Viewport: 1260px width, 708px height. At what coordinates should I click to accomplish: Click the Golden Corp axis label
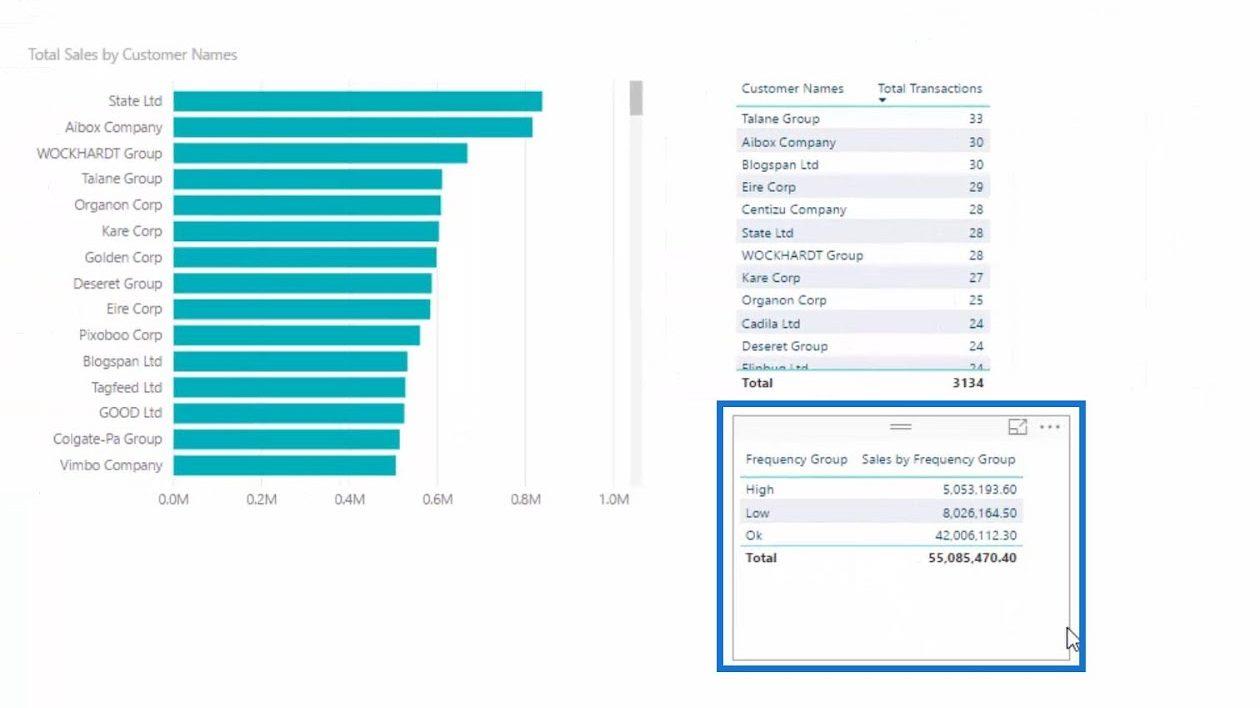[123, 257]
